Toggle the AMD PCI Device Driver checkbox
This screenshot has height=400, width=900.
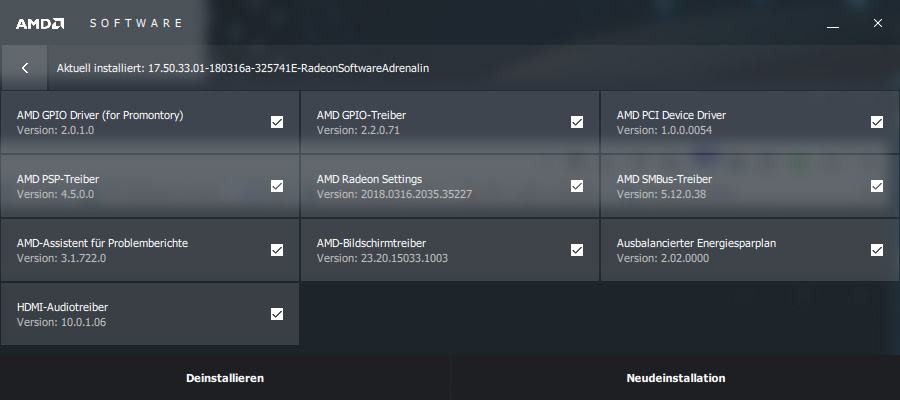click(x=877, y=122)
